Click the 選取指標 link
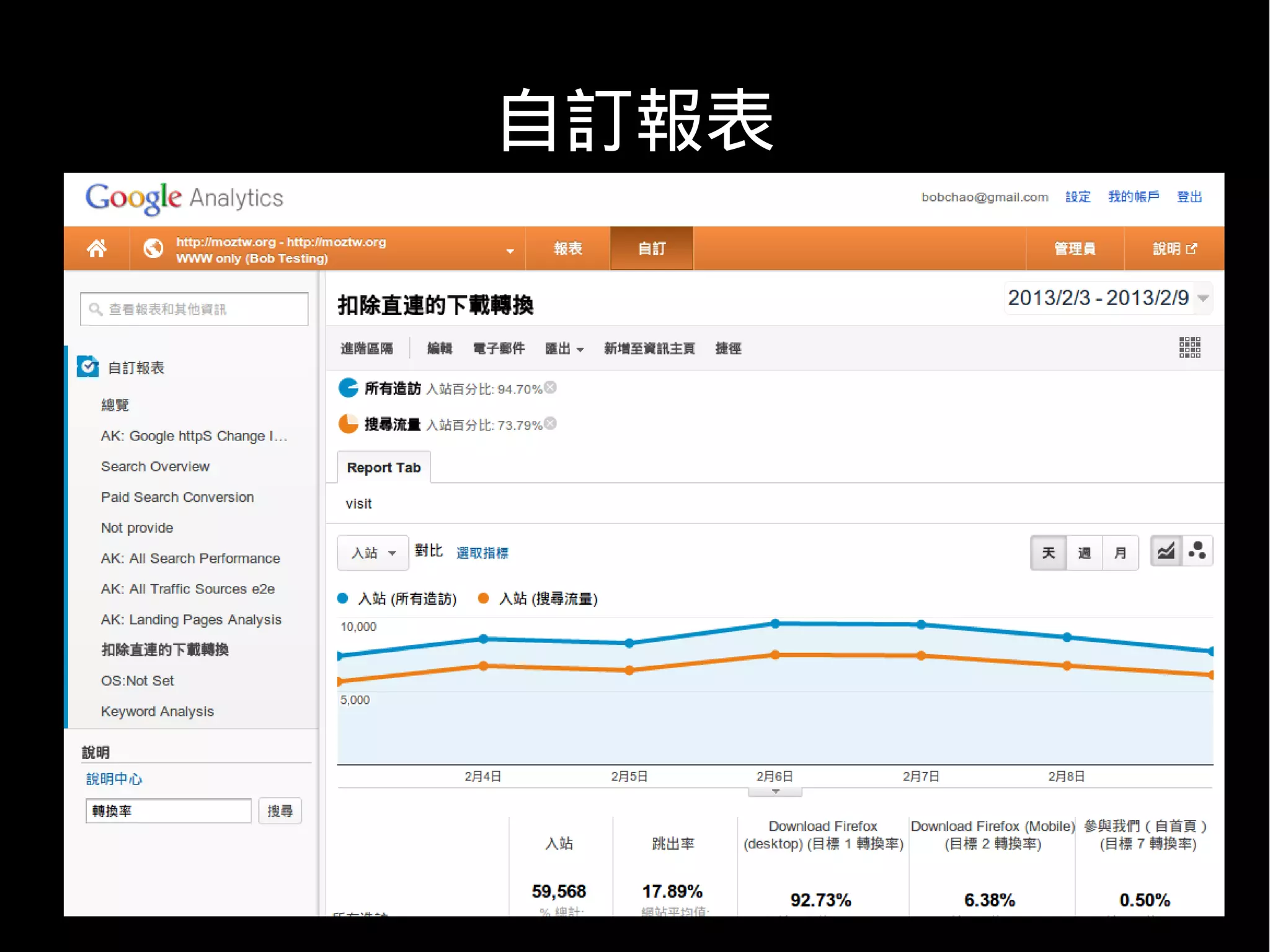Viewport: 1270px width, 952px height. 482,553
